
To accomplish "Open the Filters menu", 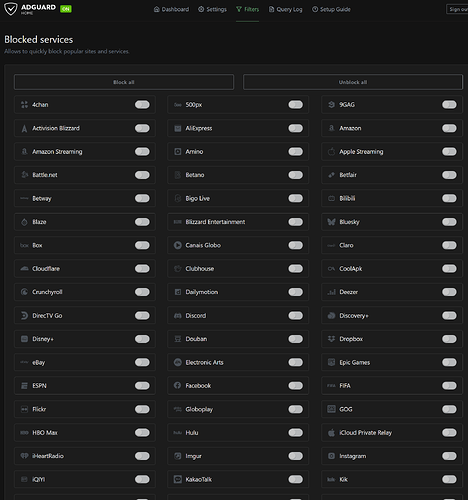I will tap(247, 9).
